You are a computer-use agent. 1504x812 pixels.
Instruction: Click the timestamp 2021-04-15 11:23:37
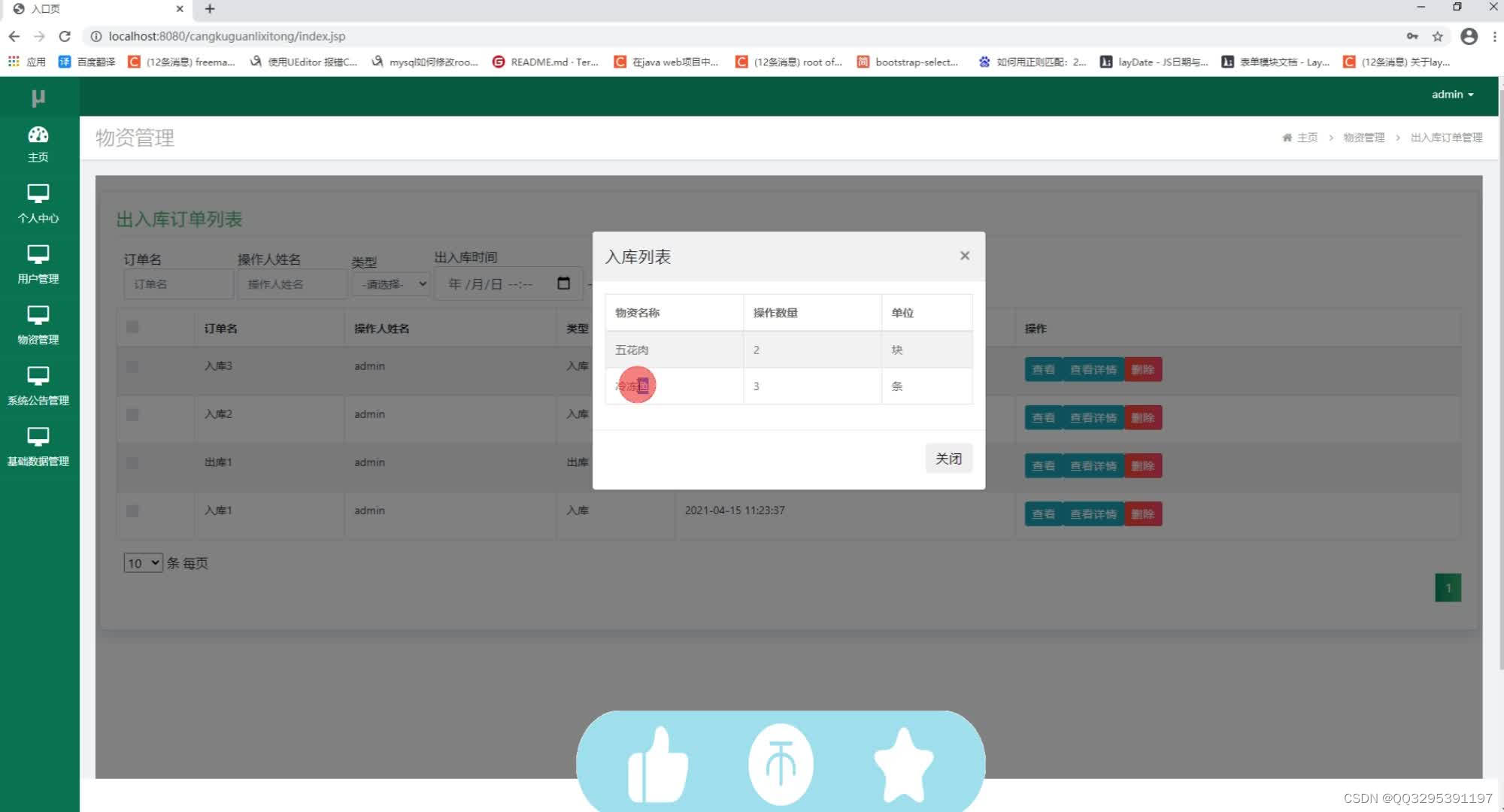pyautogui.click(x=735, y=511)
